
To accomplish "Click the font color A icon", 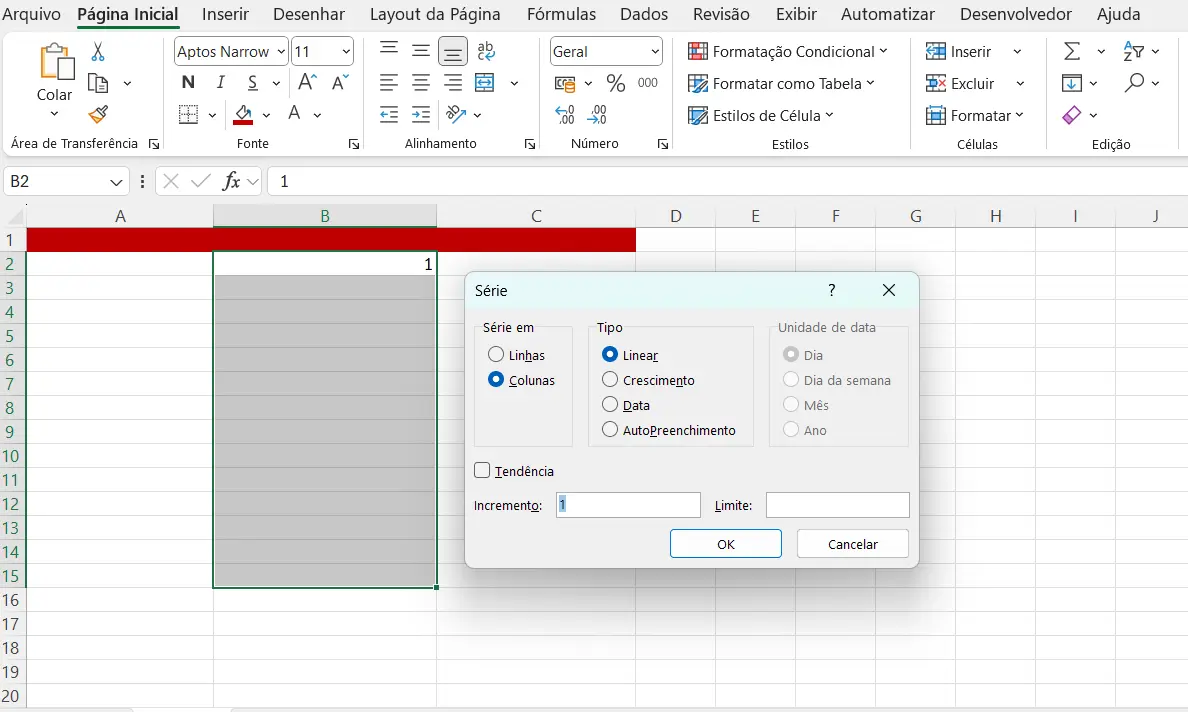I will tap(295, 114).
